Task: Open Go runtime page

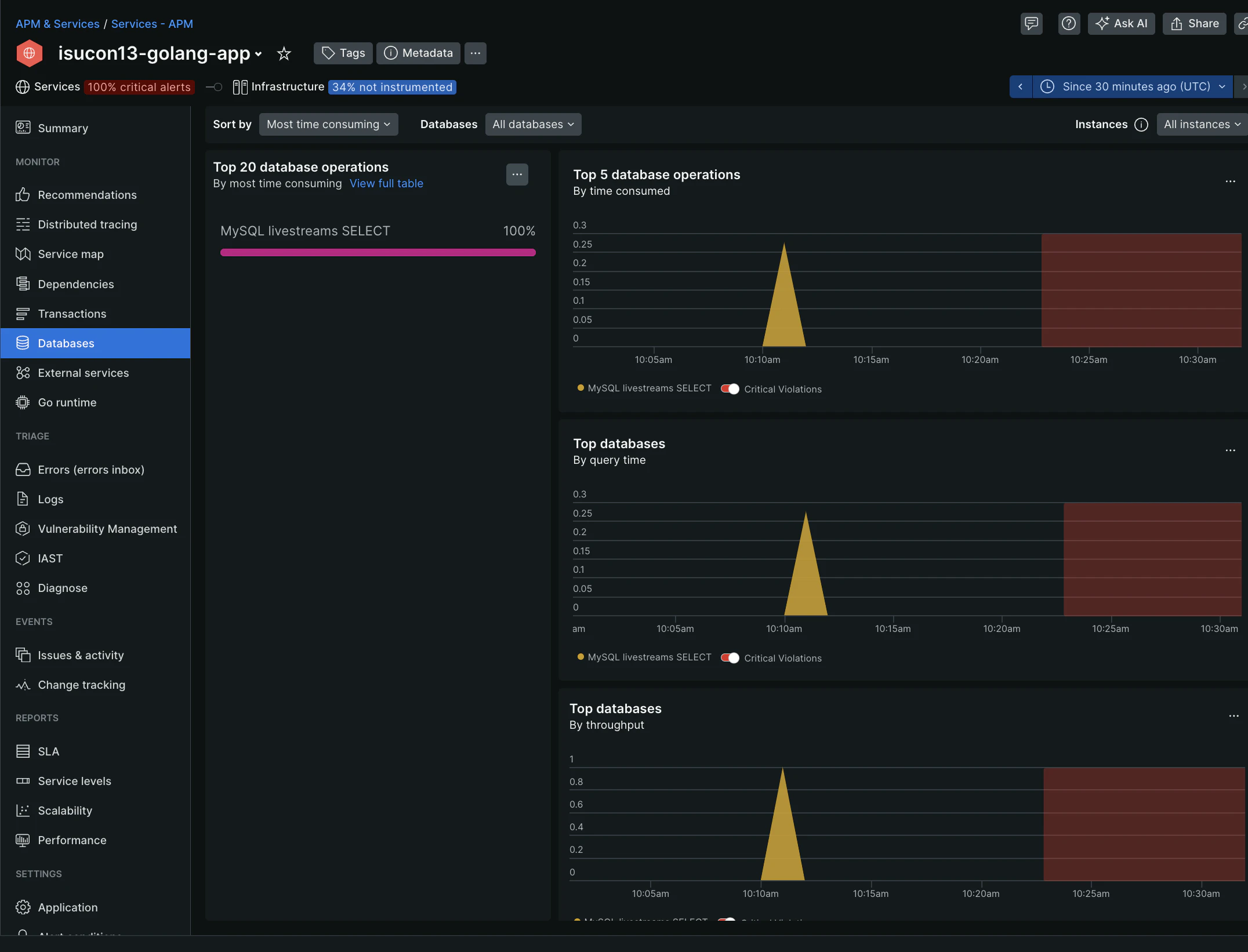Action: click(x=95, y=402)
